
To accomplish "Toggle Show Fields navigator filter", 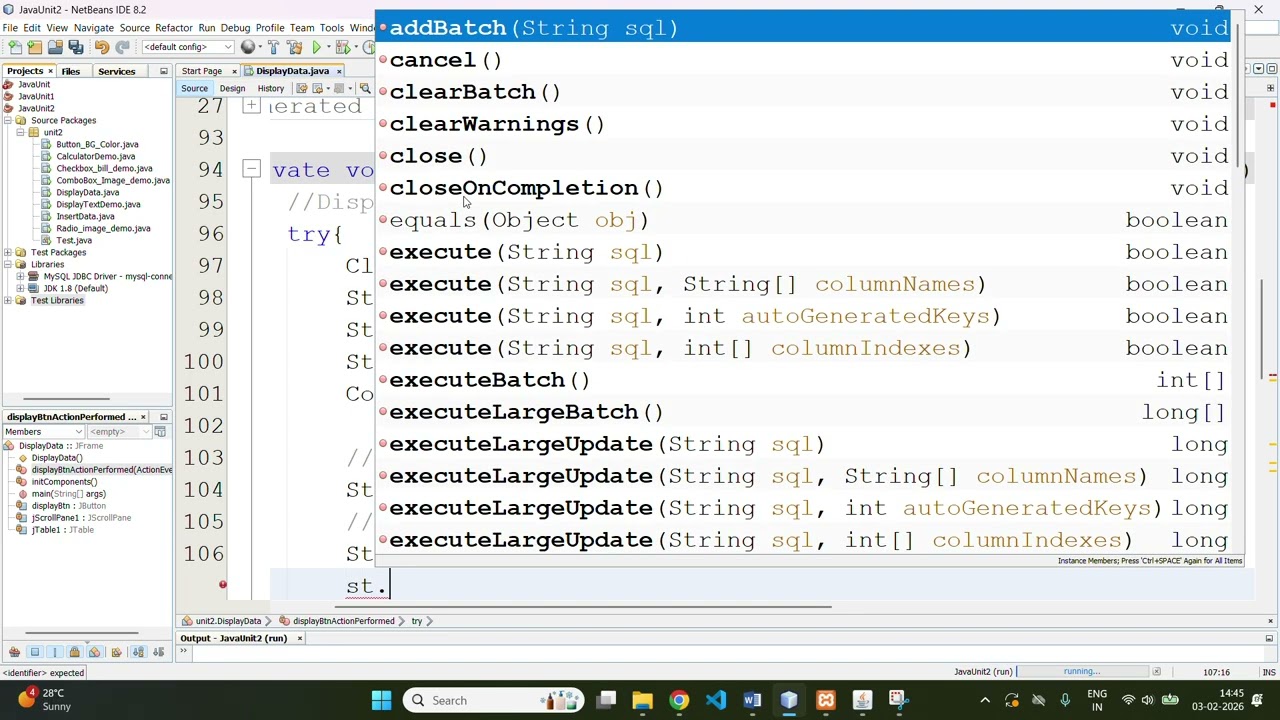I will (x=34, y=652).
